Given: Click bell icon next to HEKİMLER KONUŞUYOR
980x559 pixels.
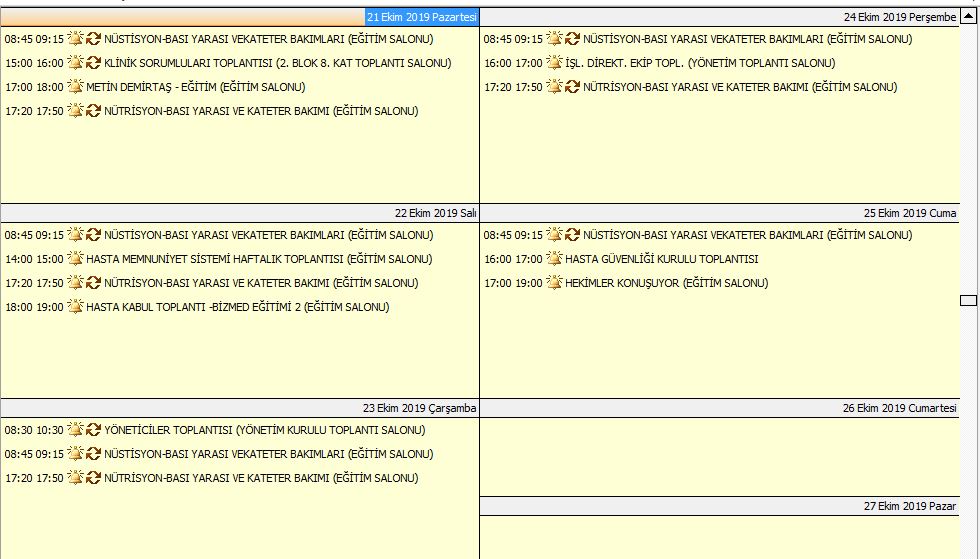Looking at the screenshot, I should 554,283.
